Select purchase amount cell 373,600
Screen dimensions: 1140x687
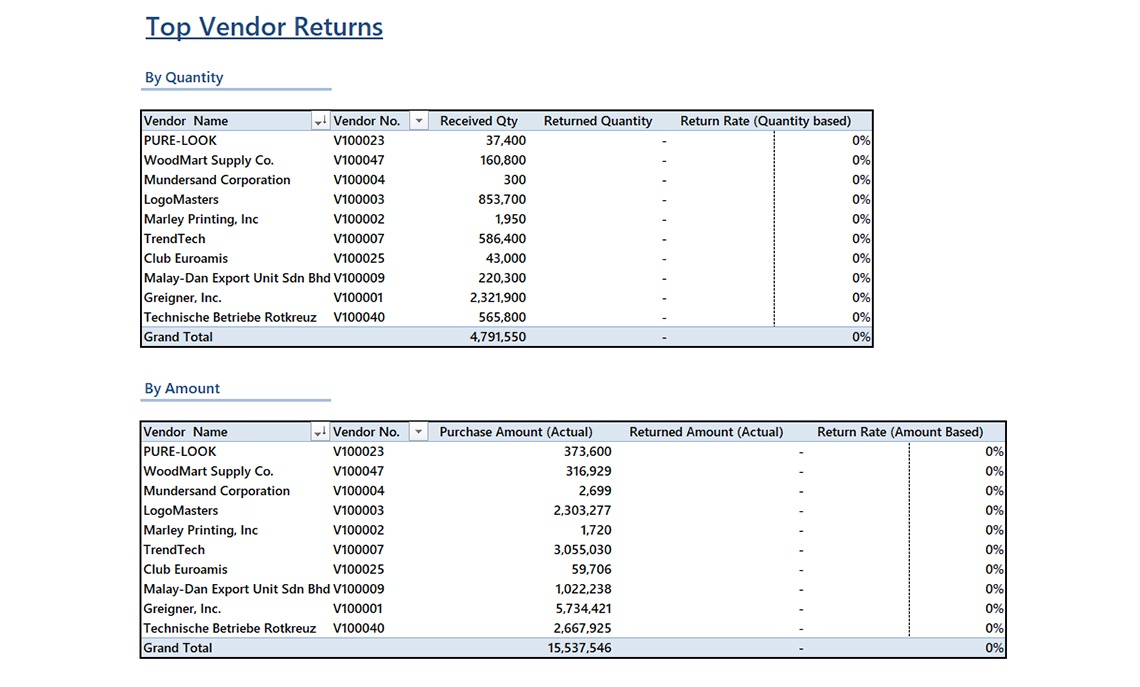(587, 452)
